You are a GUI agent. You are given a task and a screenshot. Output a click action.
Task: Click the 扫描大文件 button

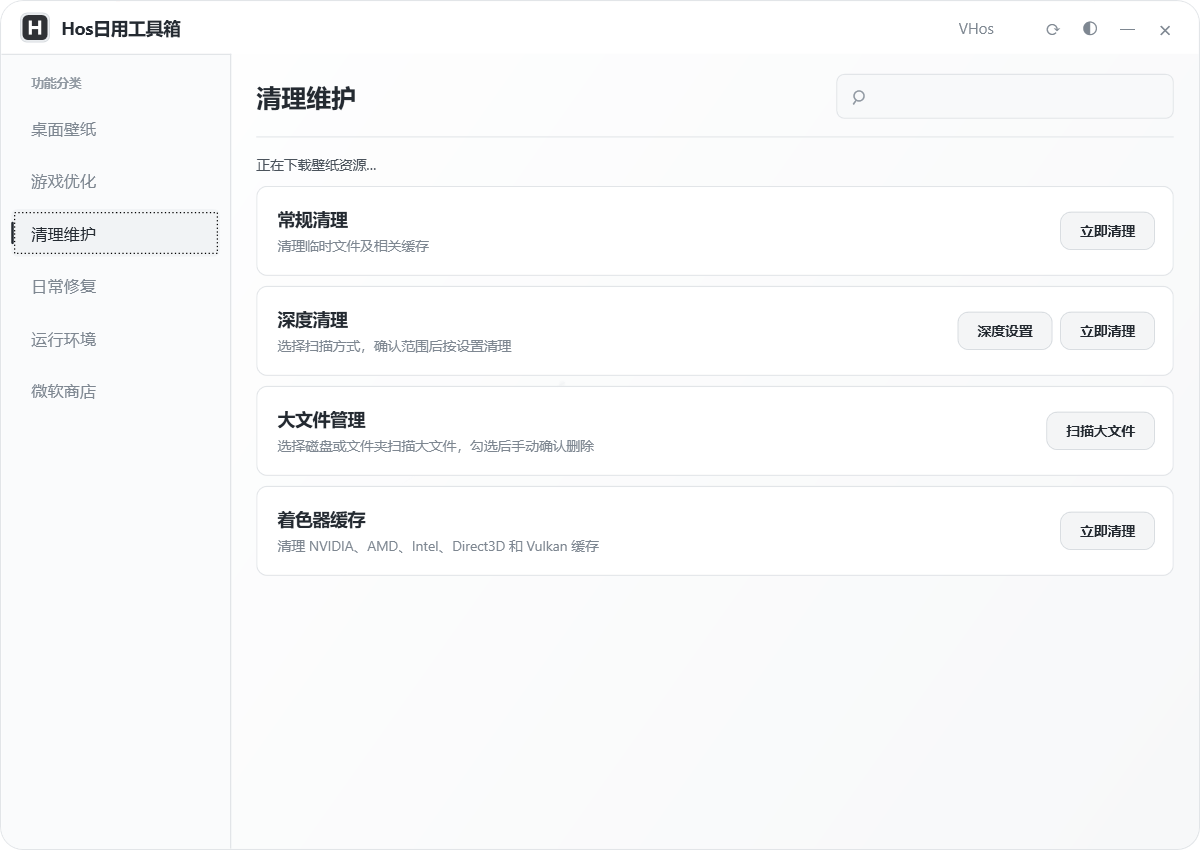coord(1100,431)
